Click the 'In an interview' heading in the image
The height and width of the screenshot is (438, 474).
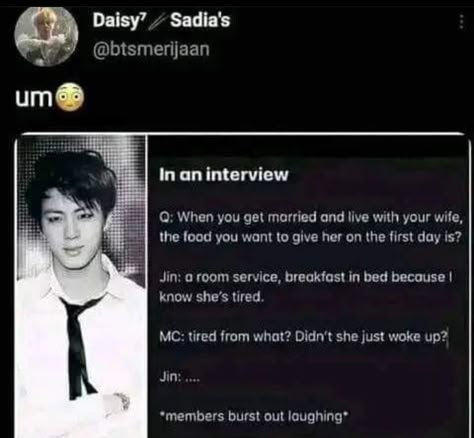223,175
